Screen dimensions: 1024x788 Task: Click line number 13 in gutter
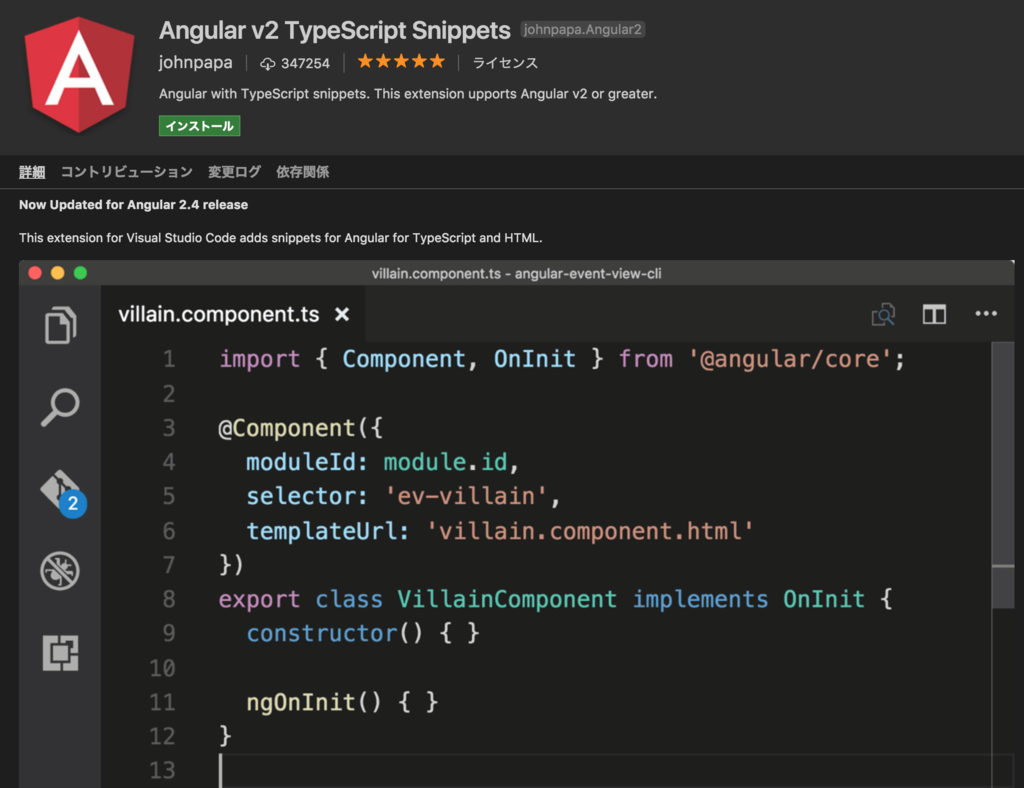(162, 770)
